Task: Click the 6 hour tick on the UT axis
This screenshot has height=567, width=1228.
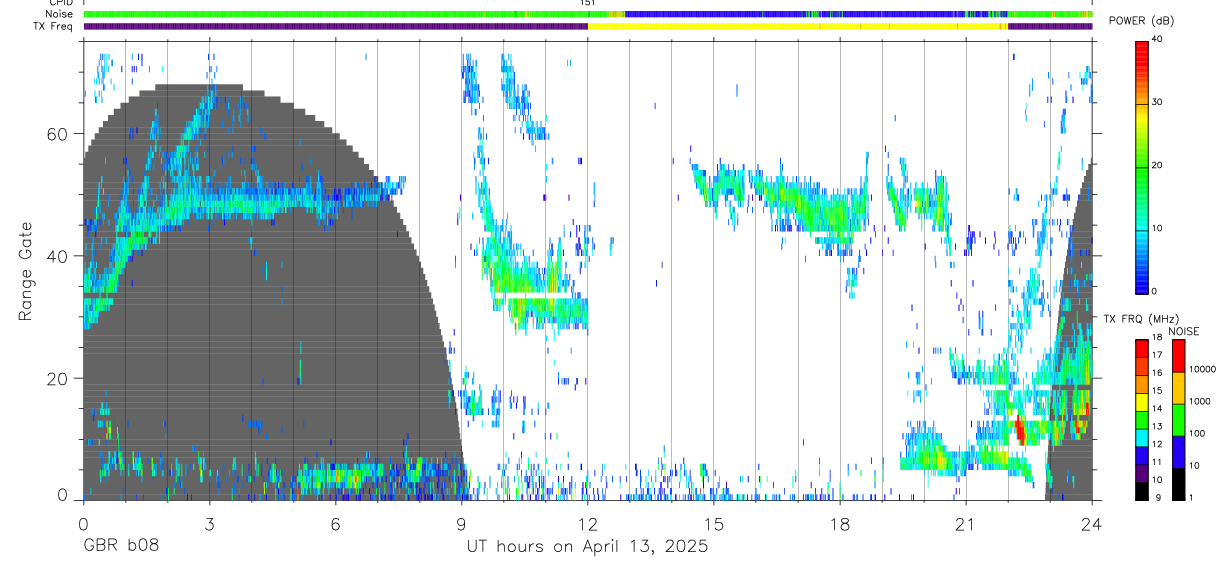Action: tap(335, 523)
